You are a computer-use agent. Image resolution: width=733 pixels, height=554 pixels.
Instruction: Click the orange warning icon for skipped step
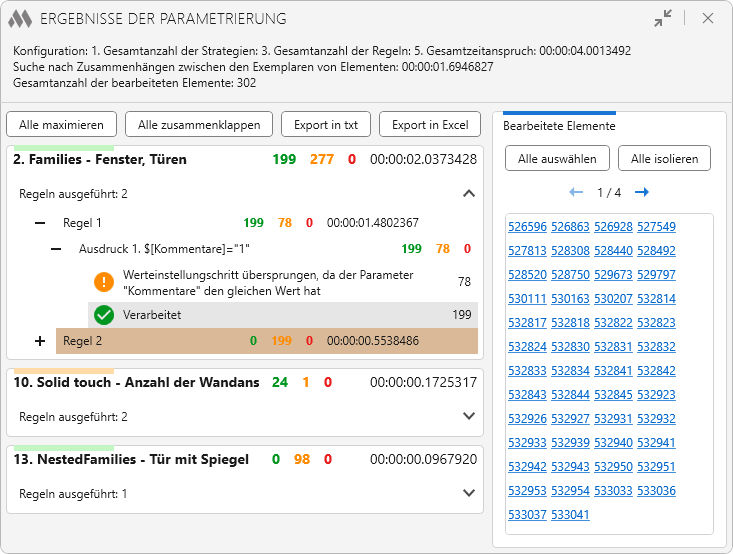[104, 282]
